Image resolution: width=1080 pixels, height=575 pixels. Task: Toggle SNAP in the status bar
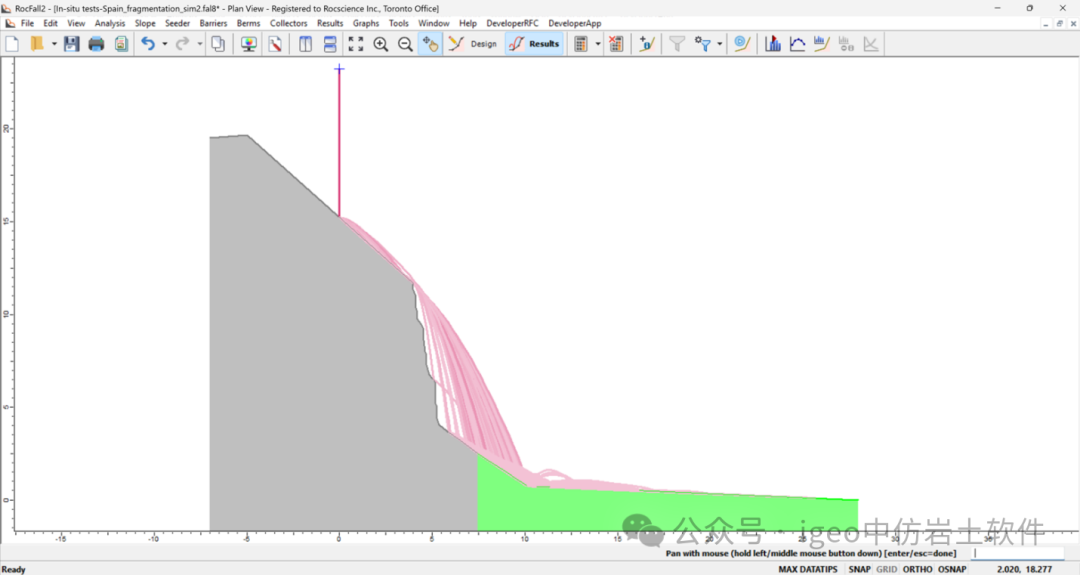click(860, 569)
